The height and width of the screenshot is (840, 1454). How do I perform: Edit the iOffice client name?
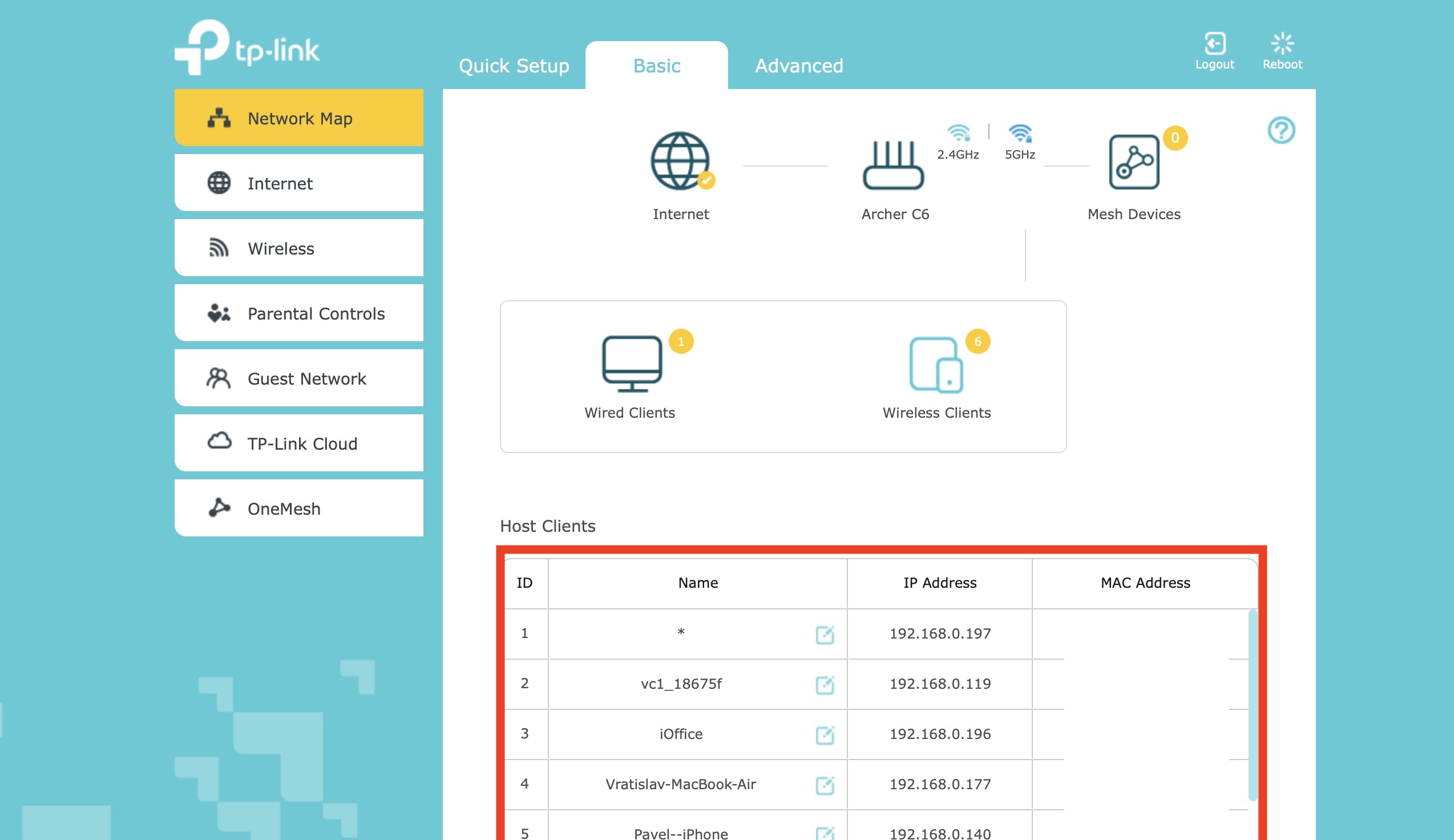(824, 735)
